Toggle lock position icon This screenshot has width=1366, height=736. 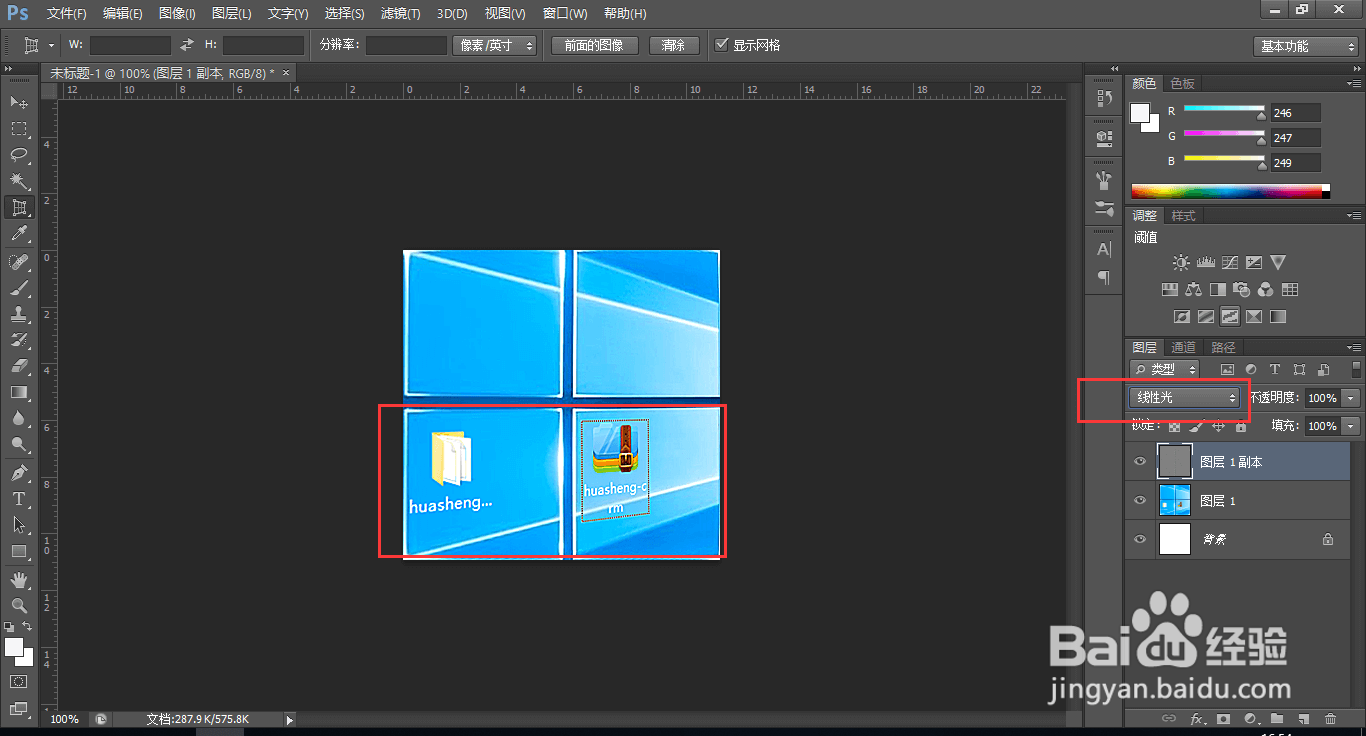(x=1218, y=426)
